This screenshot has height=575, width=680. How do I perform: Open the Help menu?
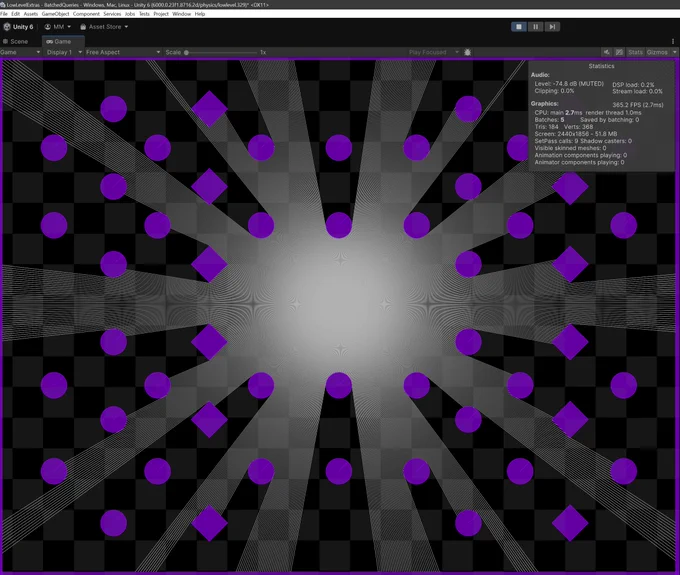coord(199,14)
